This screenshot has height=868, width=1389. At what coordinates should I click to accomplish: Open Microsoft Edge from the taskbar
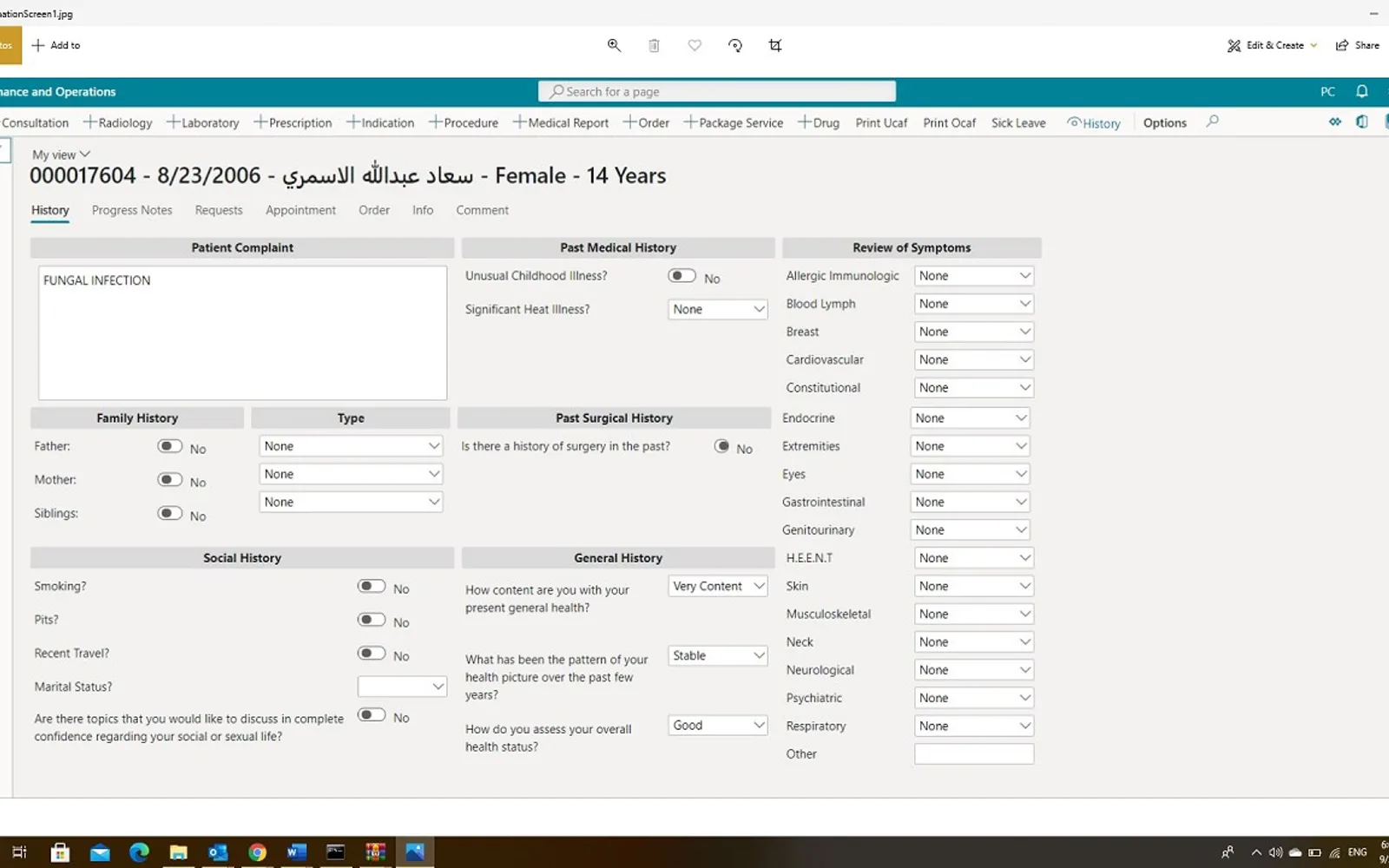tap(139, 852)
